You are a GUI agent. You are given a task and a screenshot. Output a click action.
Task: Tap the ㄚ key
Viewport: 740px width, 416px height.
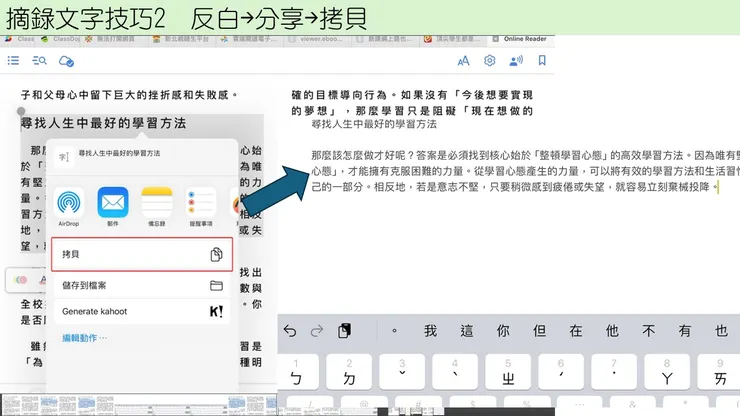tap(667, 372)
